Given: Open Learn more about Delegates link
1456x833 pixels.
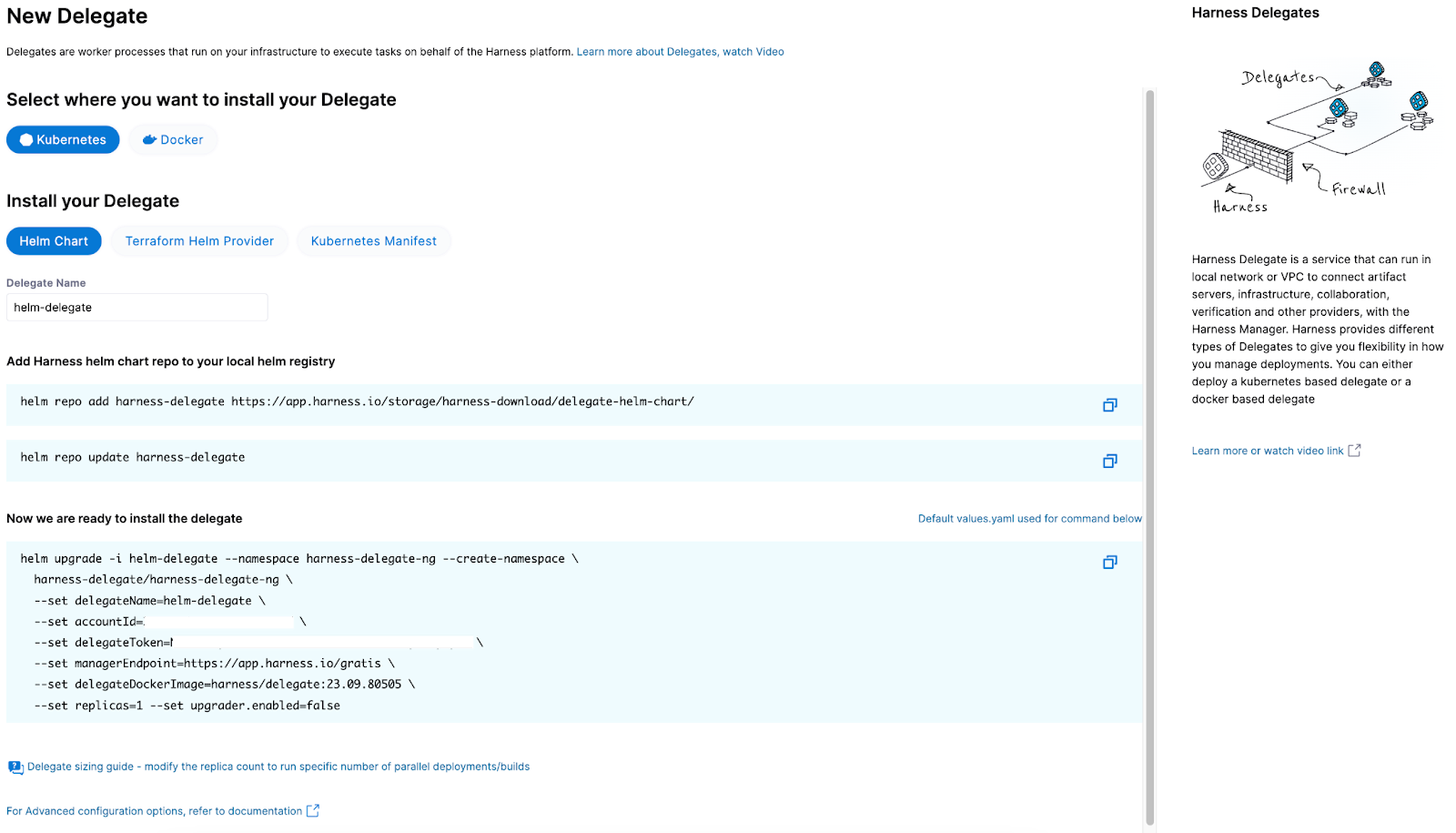Looking at the screenshot, I should (680, 52).
